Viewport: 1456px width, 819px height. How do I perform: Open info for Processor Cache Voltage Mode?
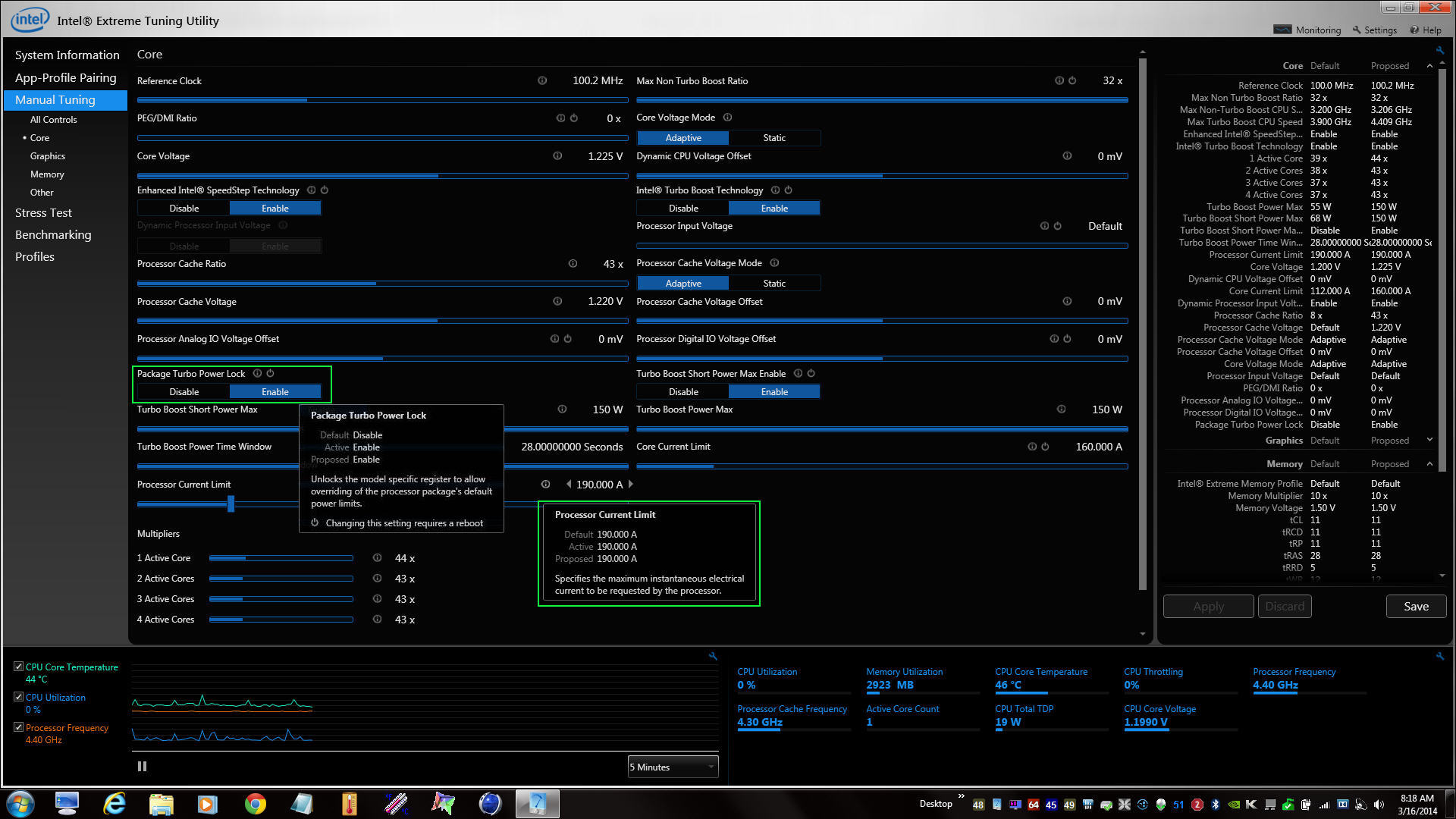click(x=774, y=263)
